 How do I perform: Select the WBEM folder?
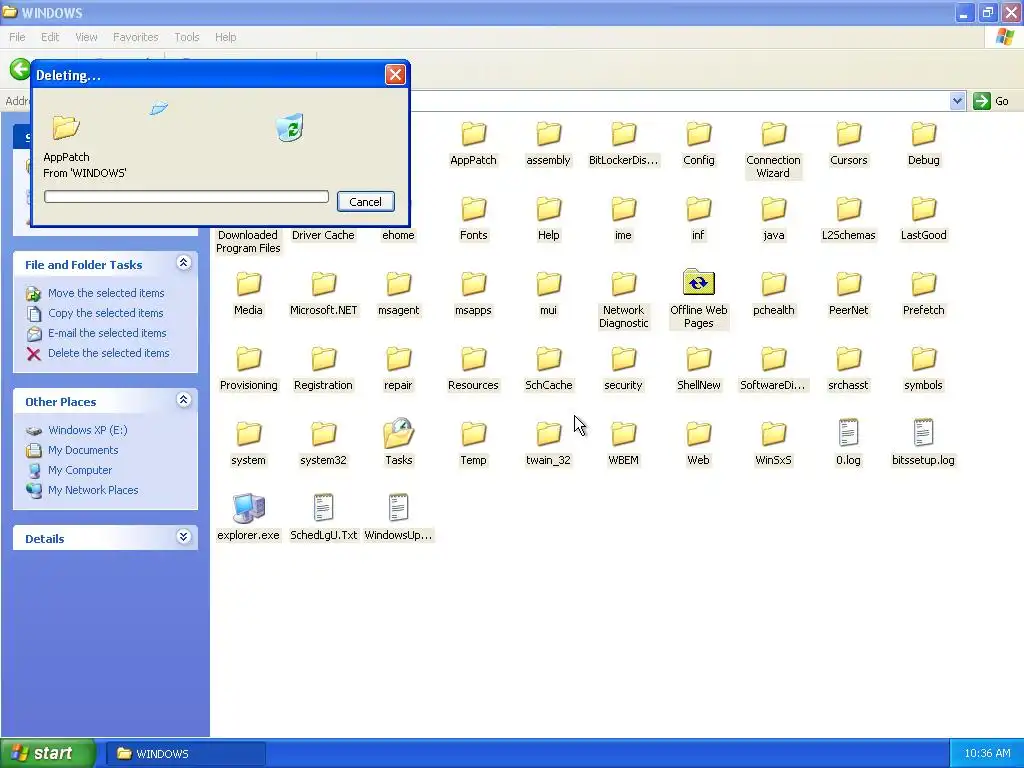click(624, 444)
